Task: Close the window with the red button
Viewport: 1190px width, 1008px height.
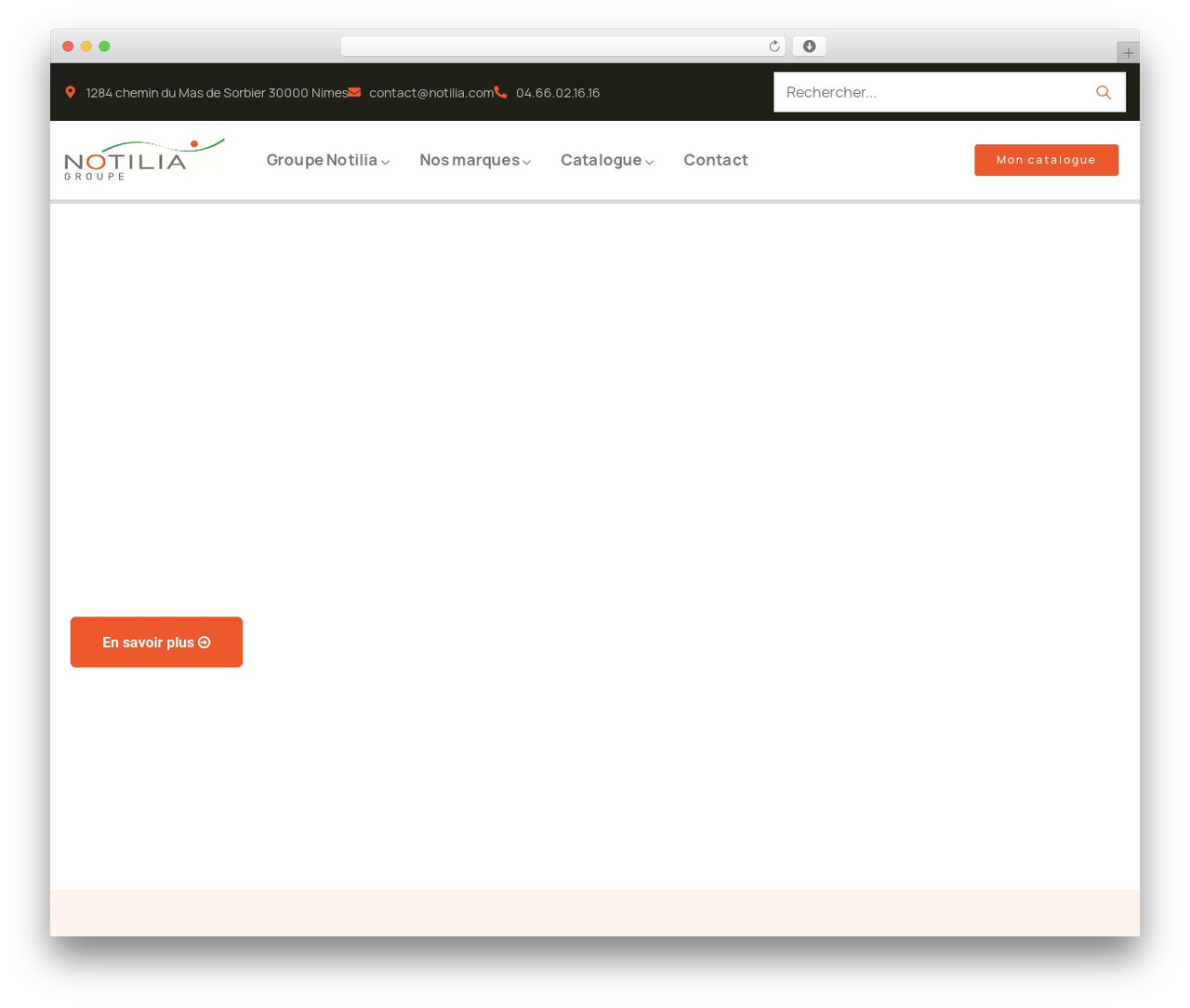Action: point(68,46)
